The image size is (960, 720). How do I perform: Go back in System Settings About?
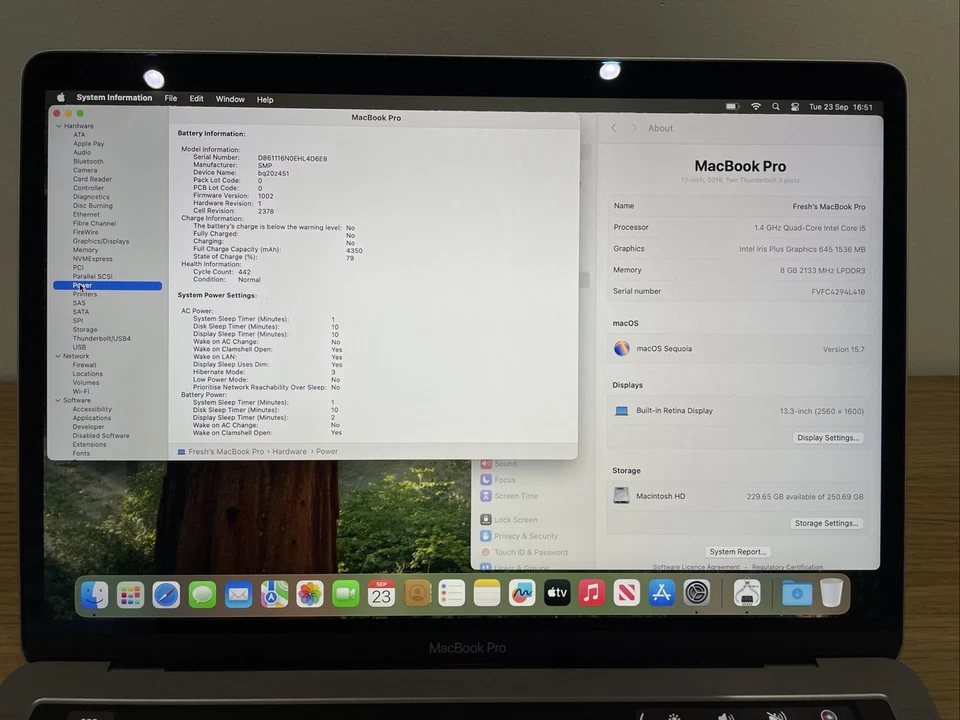point(613,128)
